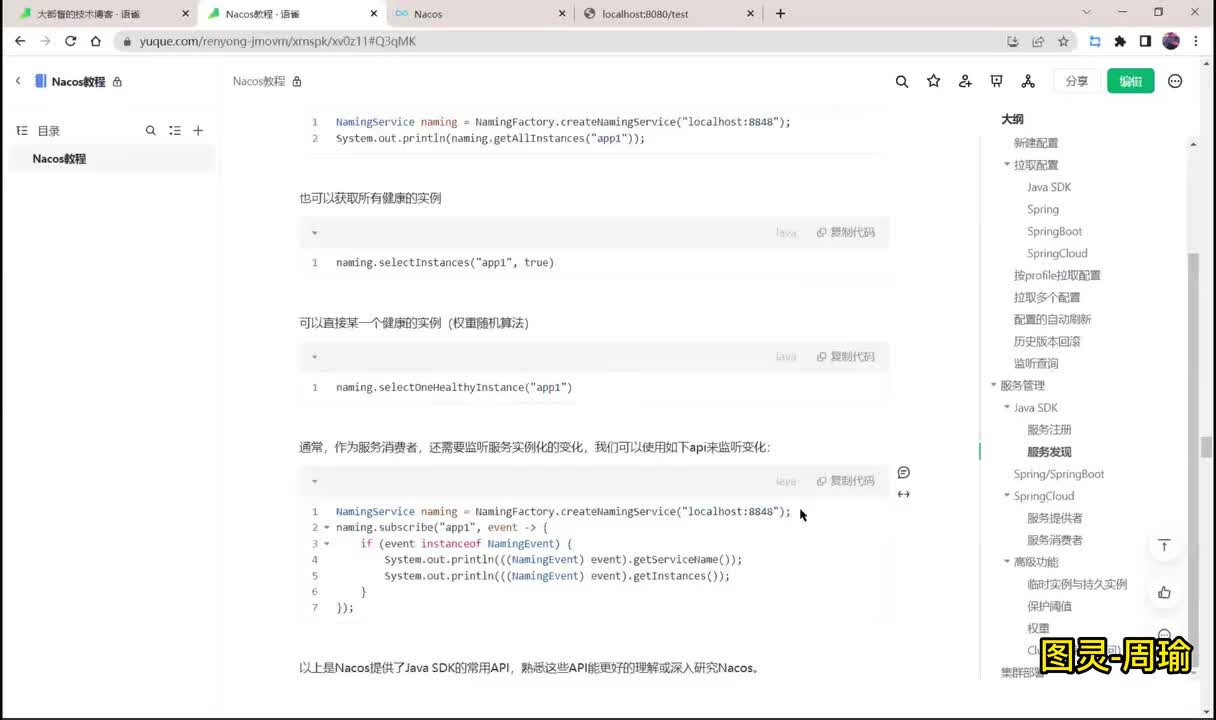The image size is (1216, 720).
Task: Click the site info lock in address bar
Action: point(127,41)
